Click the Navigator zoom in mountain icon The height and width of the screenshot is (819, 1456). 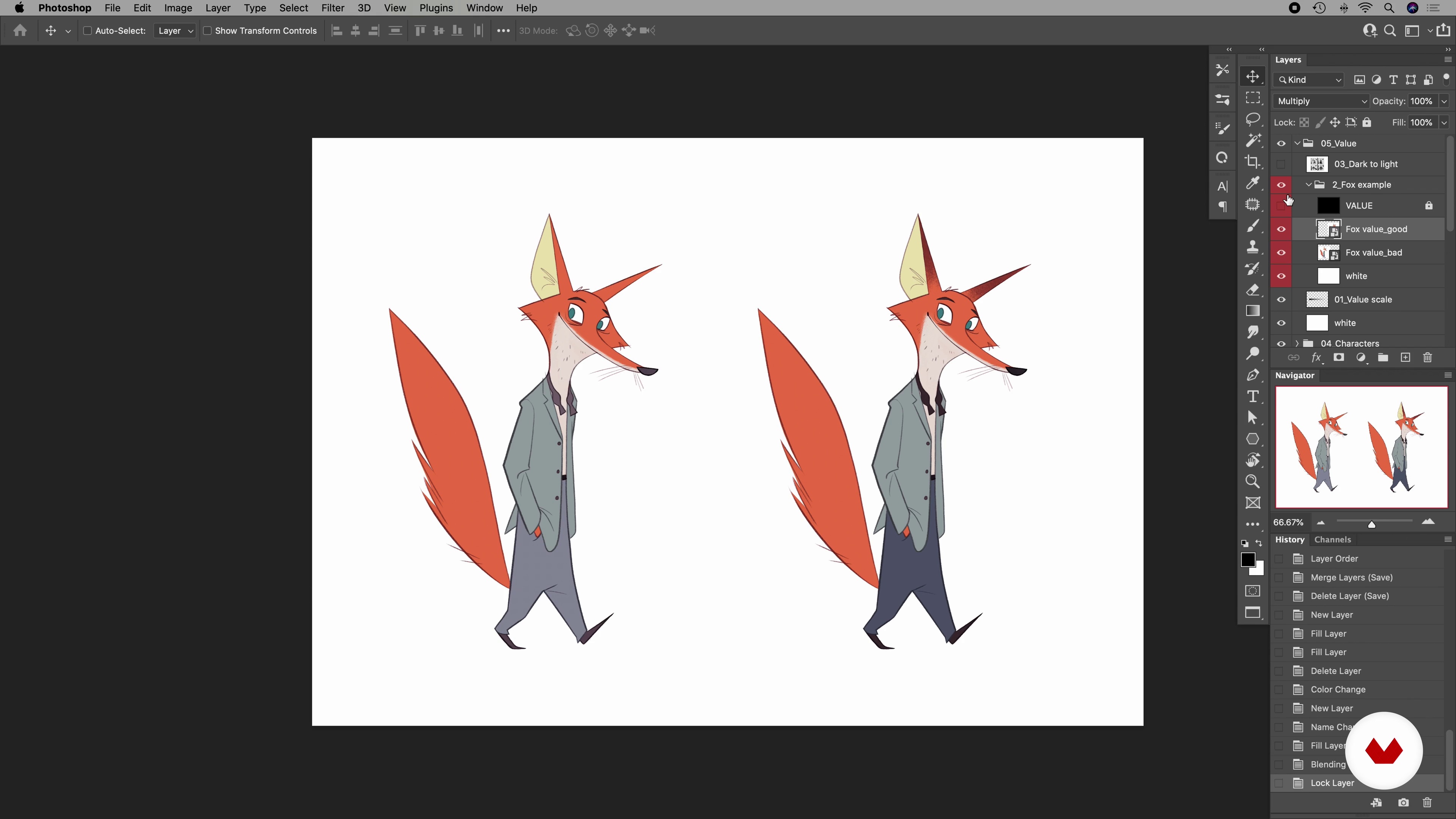click(x=1428, y=522)
